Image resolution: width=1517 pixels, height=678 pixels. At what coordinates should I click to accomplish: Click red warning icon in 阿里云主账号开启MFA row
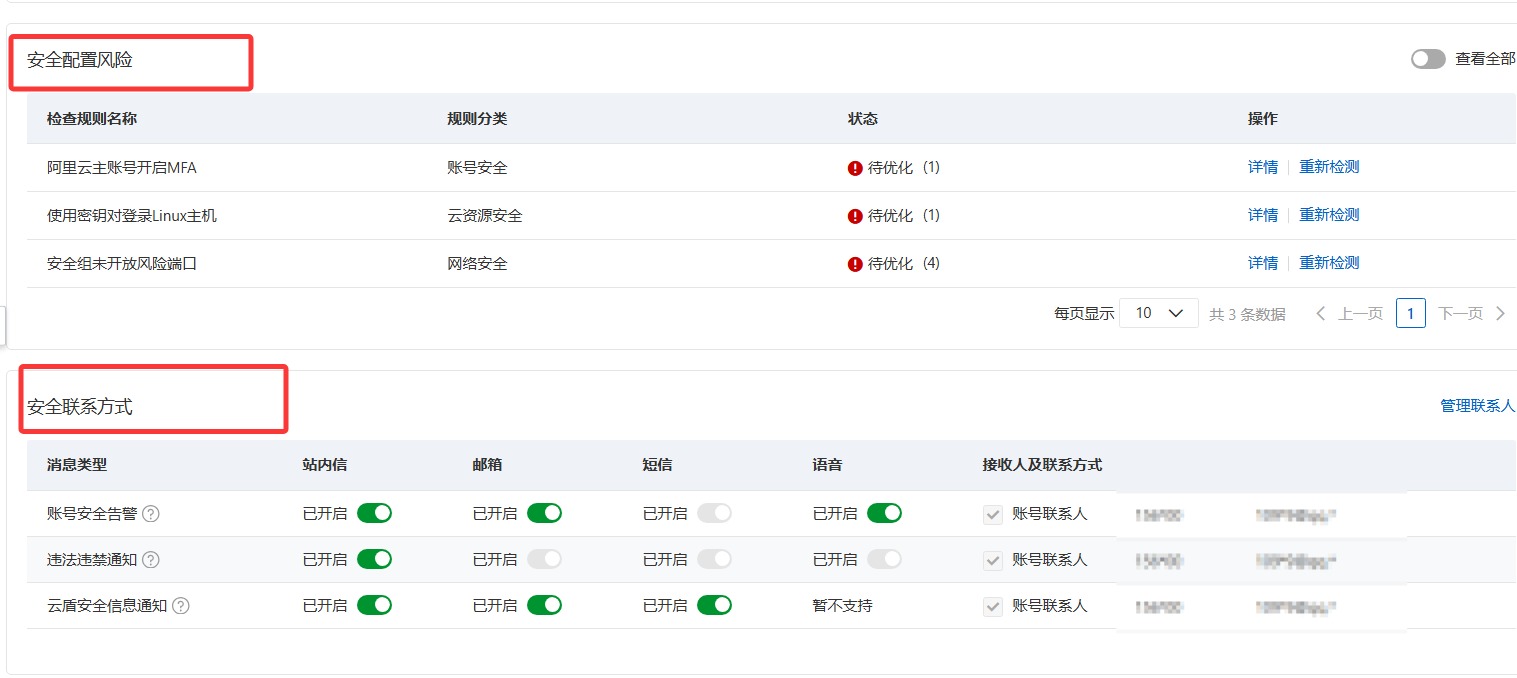point(855,168)
